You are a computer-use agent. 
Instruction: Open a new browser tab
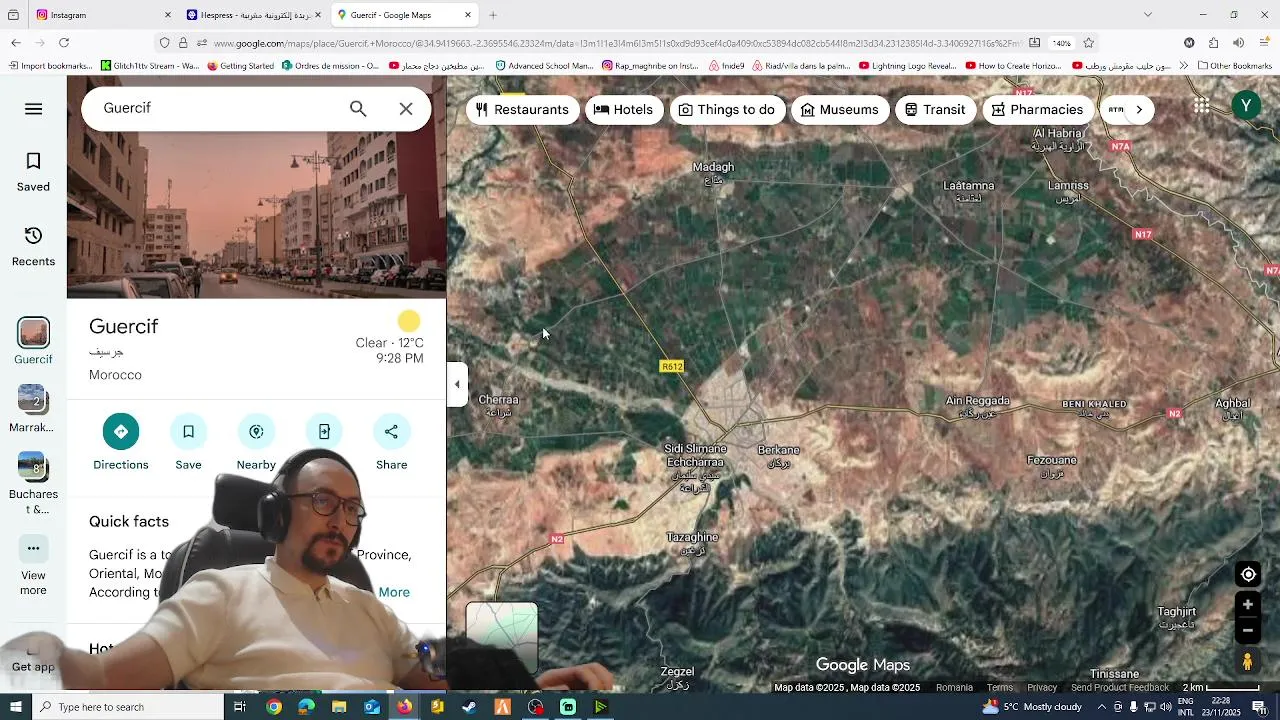[493, 15]
